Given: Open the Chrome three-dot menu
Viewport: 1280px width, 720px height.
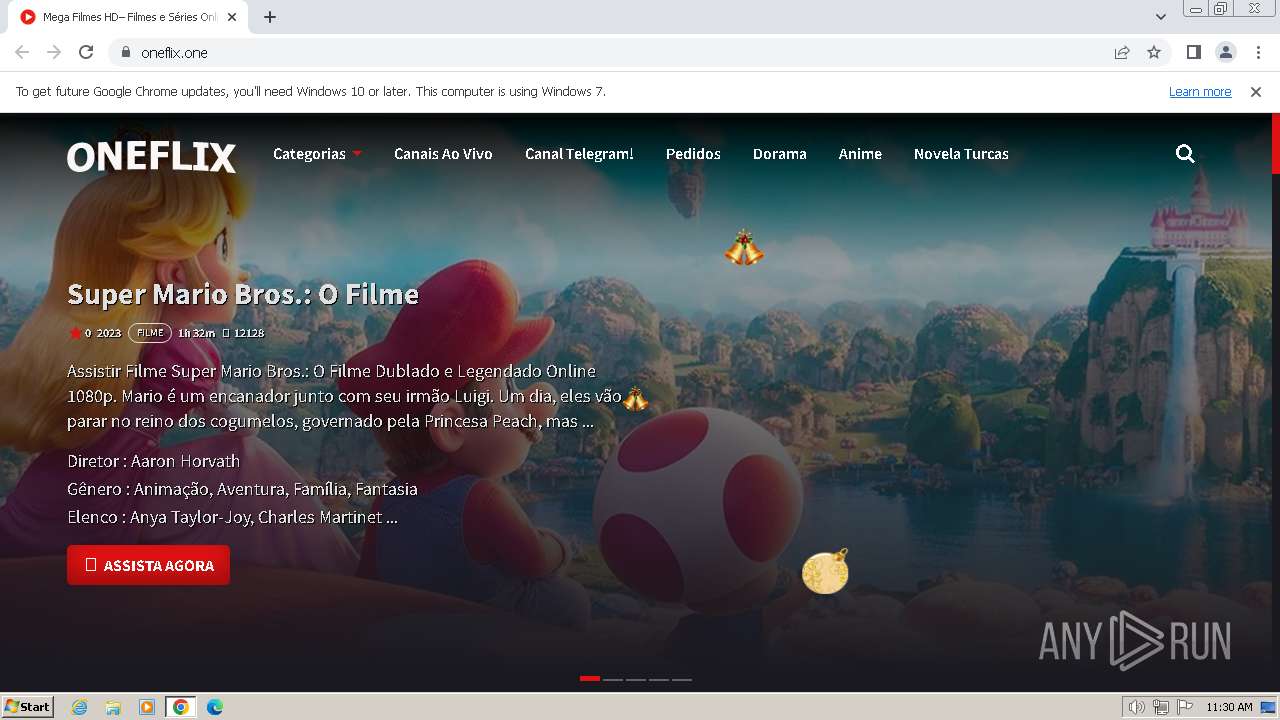Looking at the screenshot, I should pos(1257,52).
